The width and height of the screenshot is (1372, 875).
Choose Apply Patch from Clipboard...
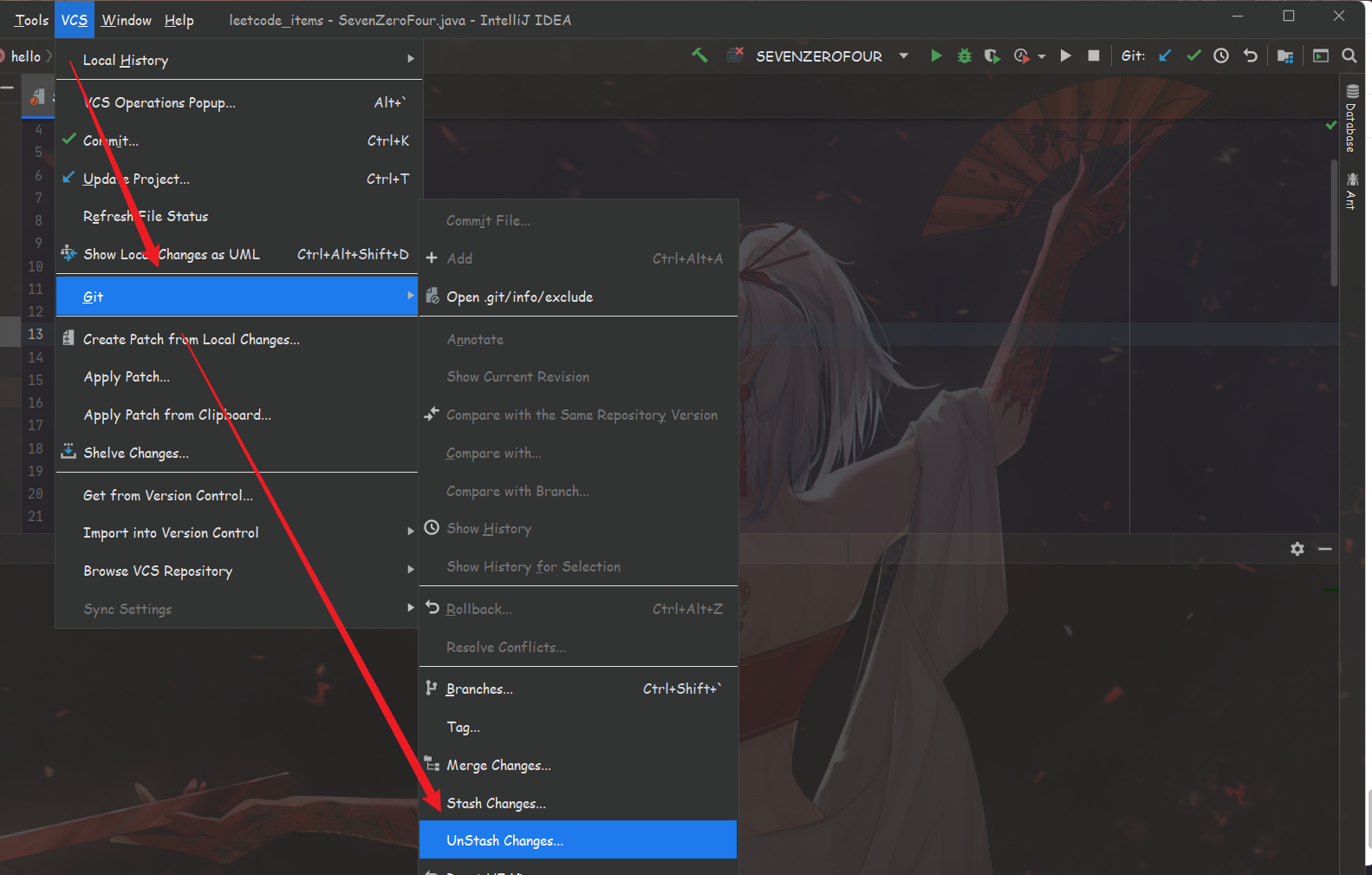point(237,415)
